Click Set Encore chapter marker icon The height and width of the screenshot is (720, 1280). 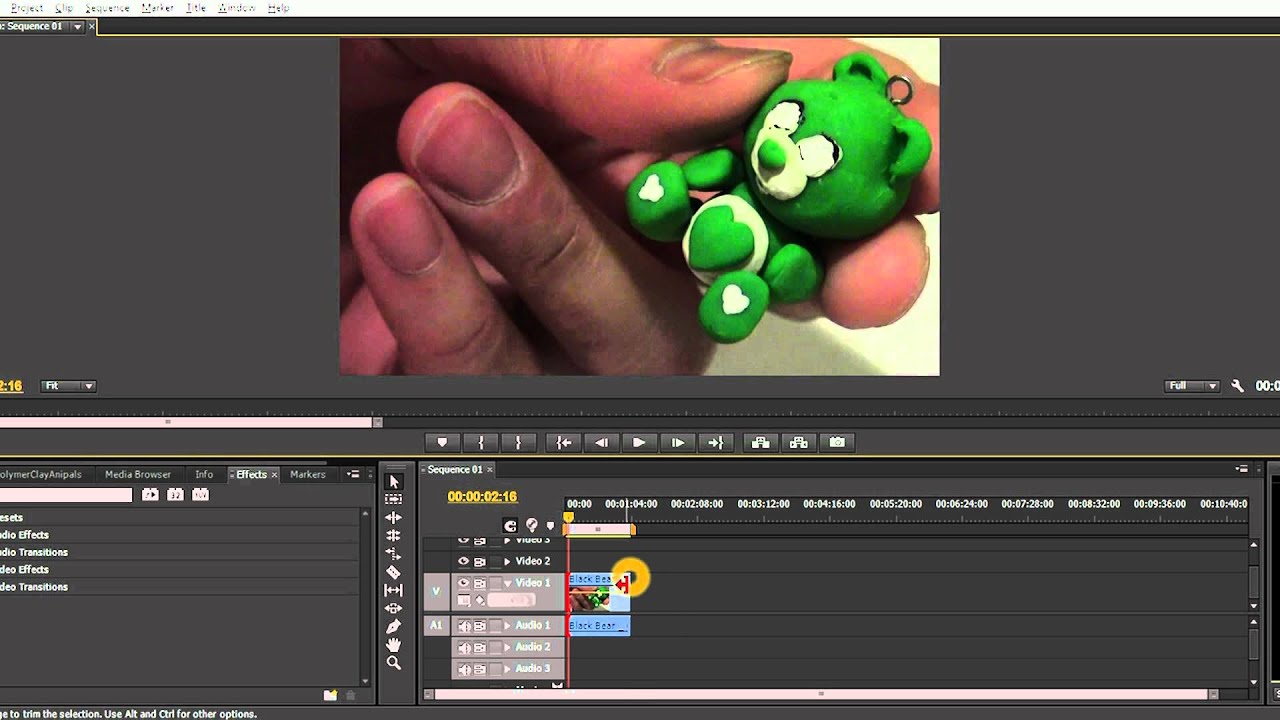[532, 526]
